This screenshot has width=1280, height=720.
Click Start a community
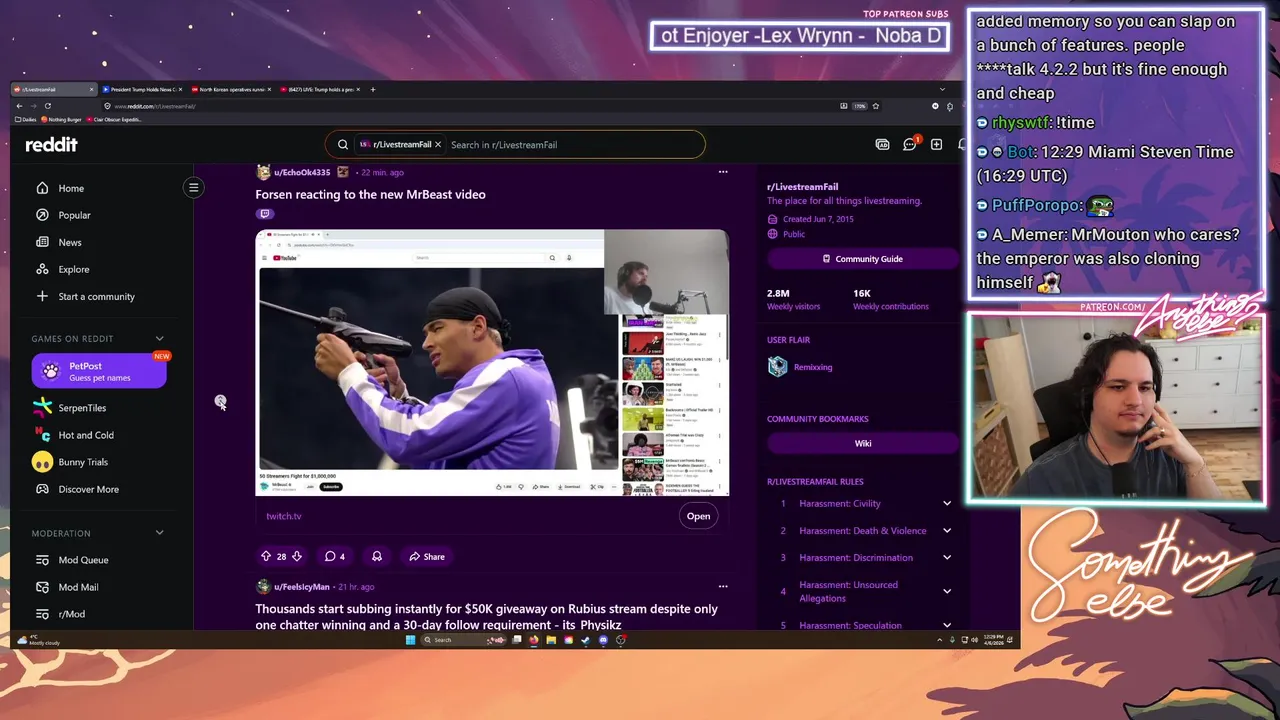[x=85, y=296]
